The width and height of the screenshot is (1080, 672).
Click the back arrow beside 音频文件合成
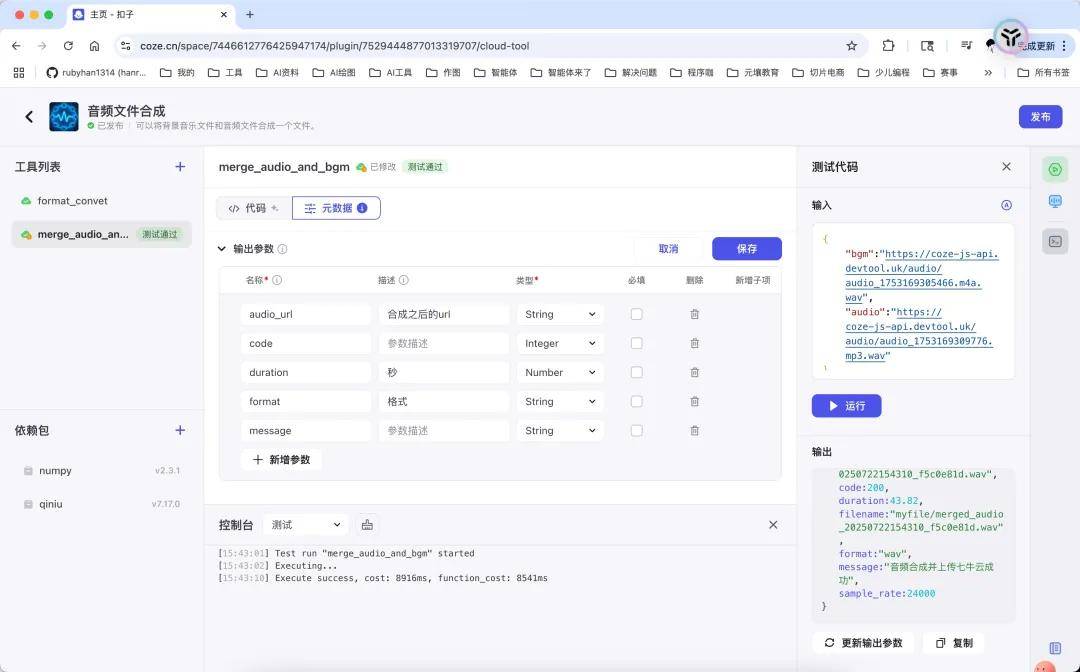[x=29, y=117]
